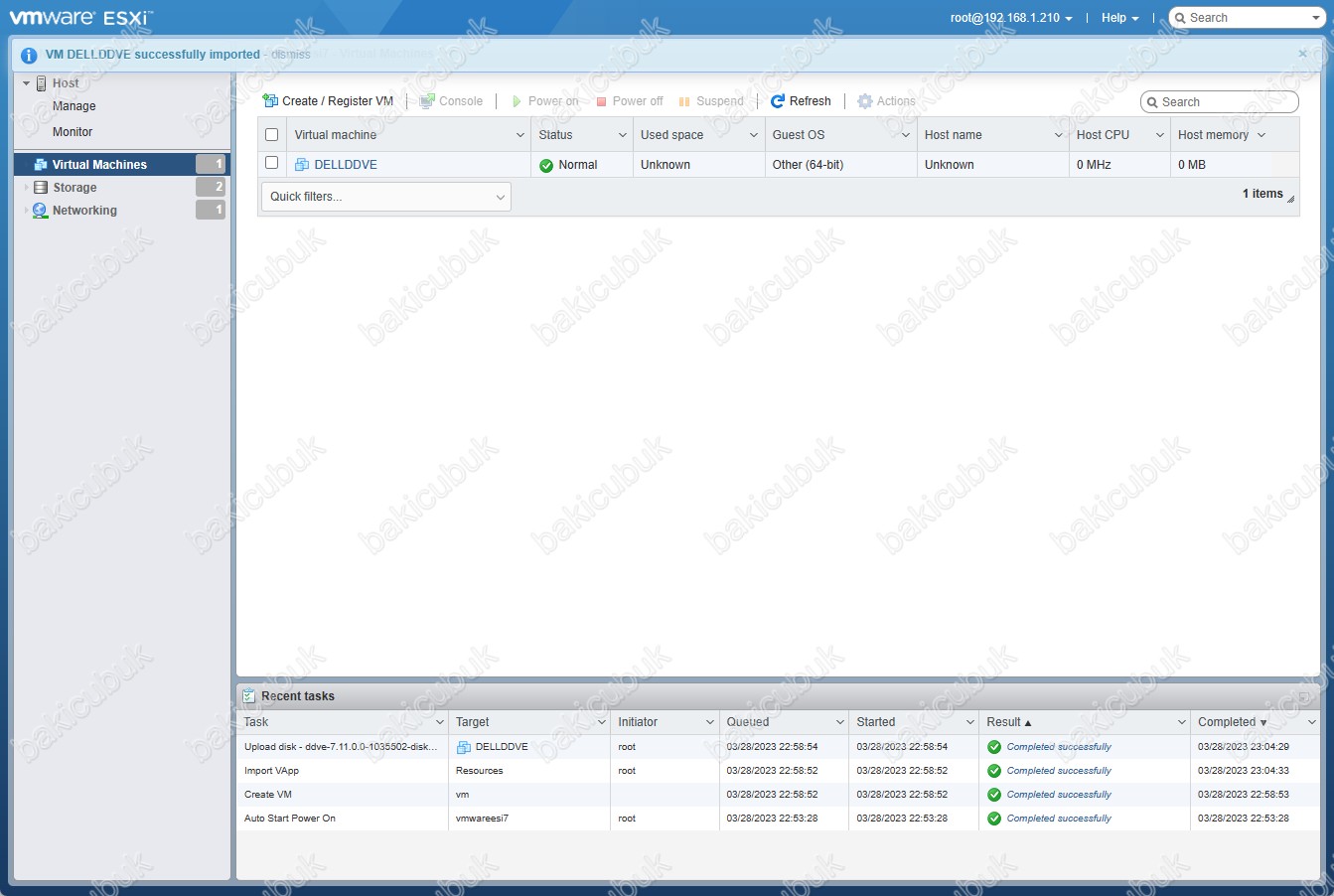Close the notification banner with X
Screen dimensions: 1334x896
tap(1303, 54)
